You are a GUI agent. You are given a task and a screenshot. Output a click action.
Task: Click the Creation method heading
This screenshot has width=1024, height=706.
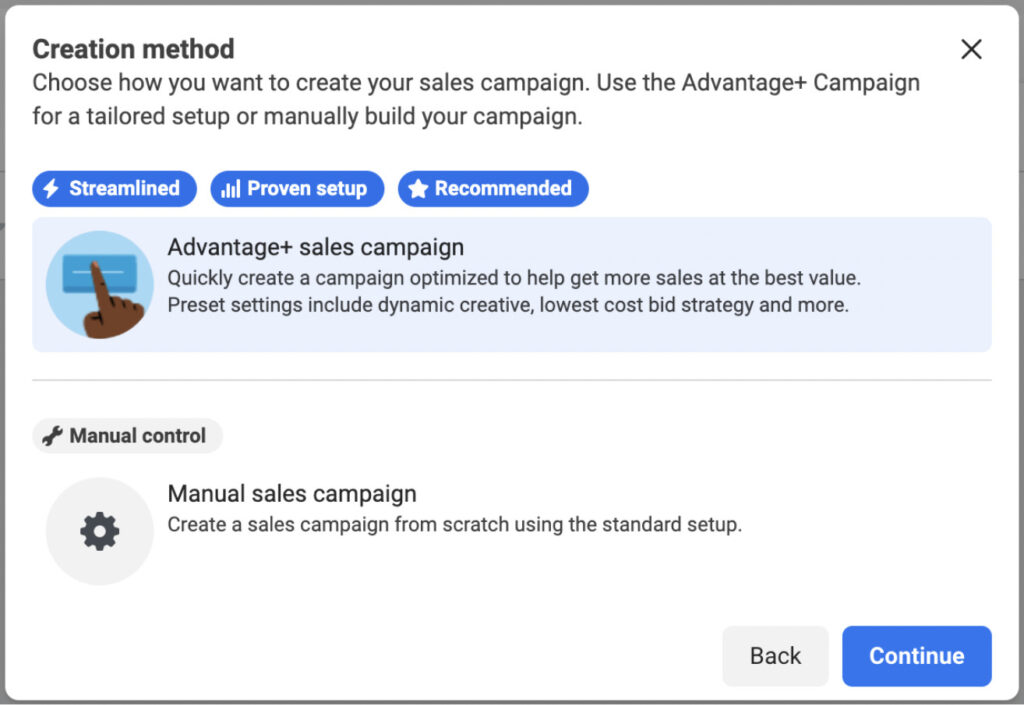pyautogui.click(x=133, y=49)
